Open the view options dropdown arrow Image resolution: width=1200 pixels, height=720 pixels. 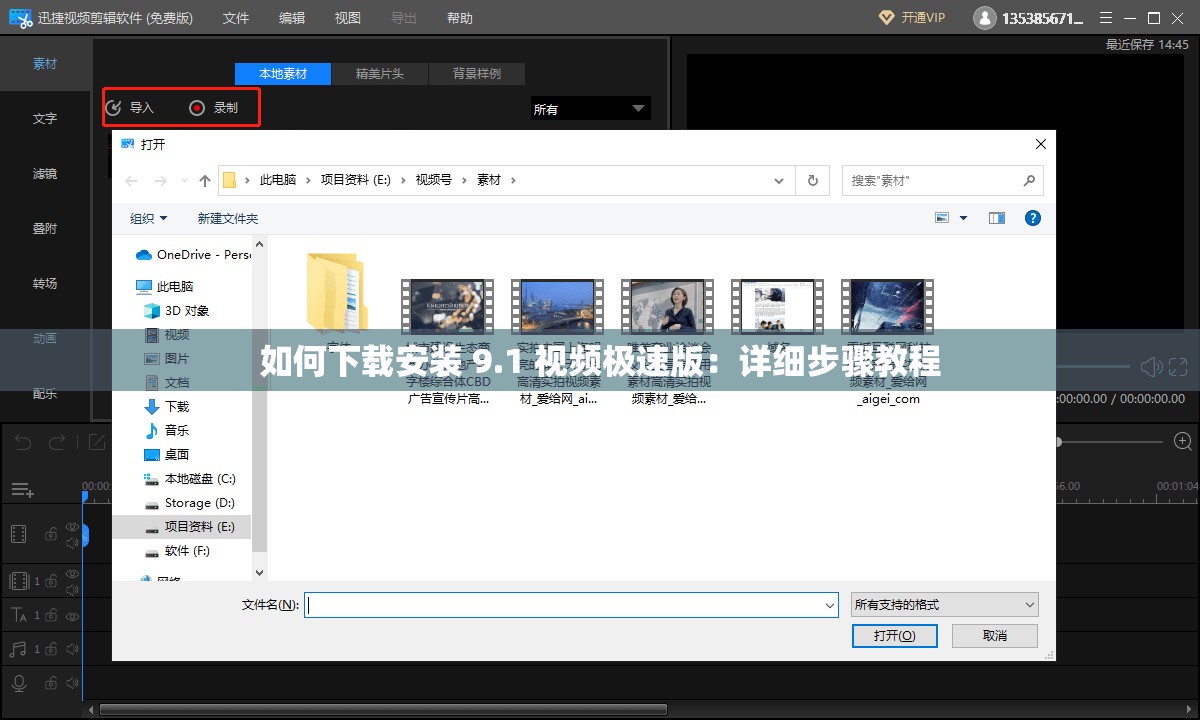(964, 218)
